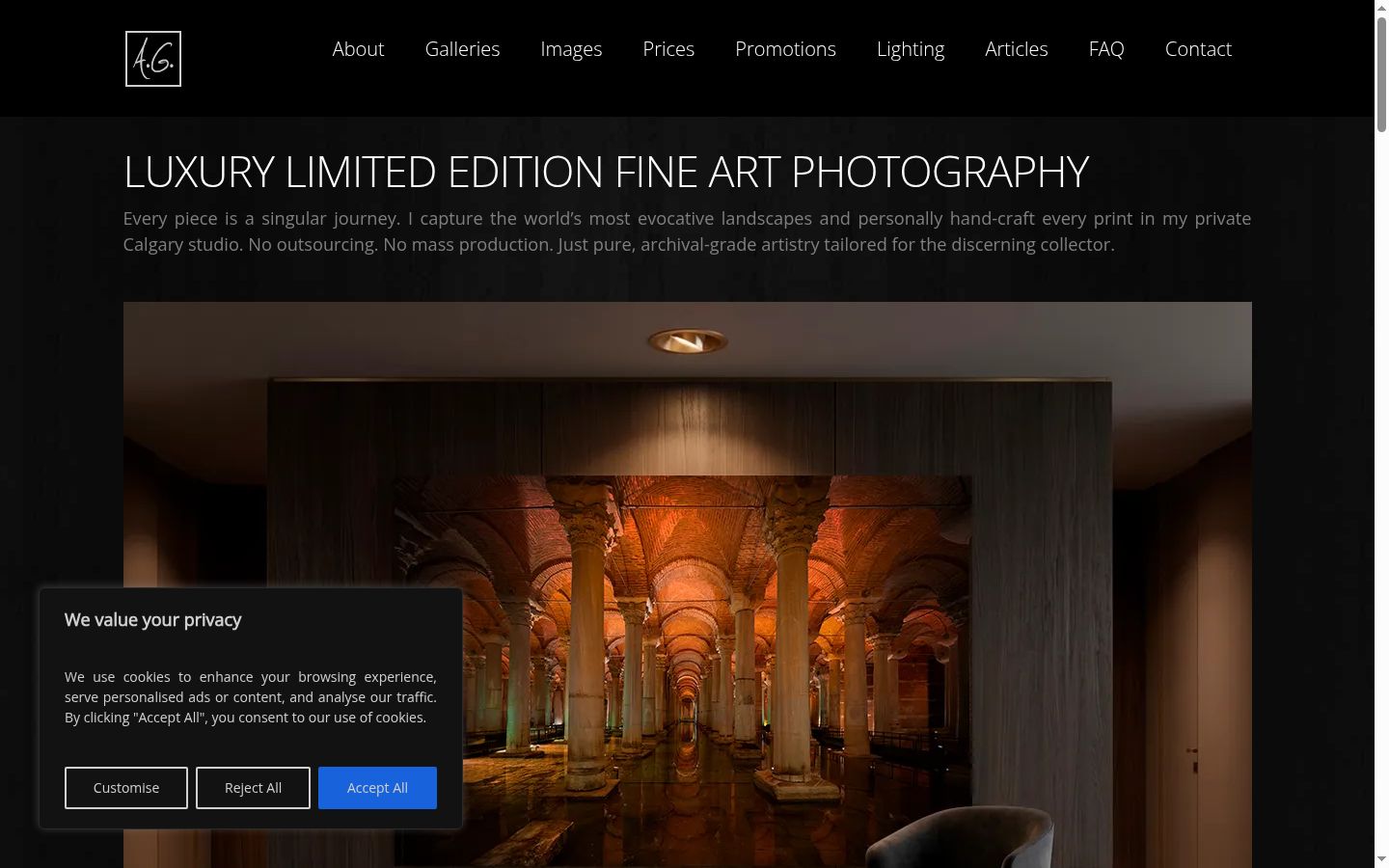The height and width of the screenshot is (868, 1389).
Task: Open the Promotions page
Action: pos(785,49)
